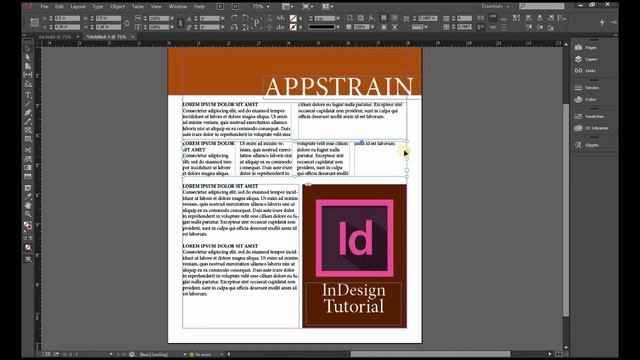Open the stroke weight dropdown

point(338,18)
